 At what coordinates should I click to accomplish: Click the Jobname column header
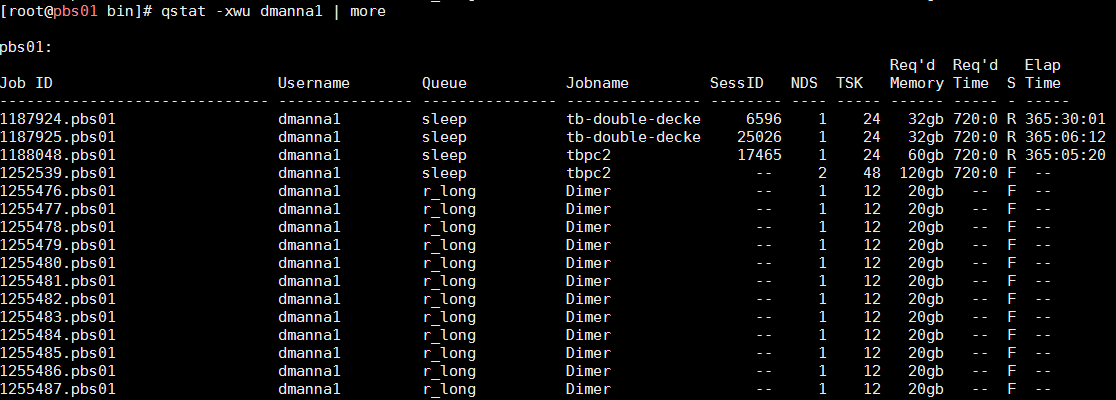[596, 83]
